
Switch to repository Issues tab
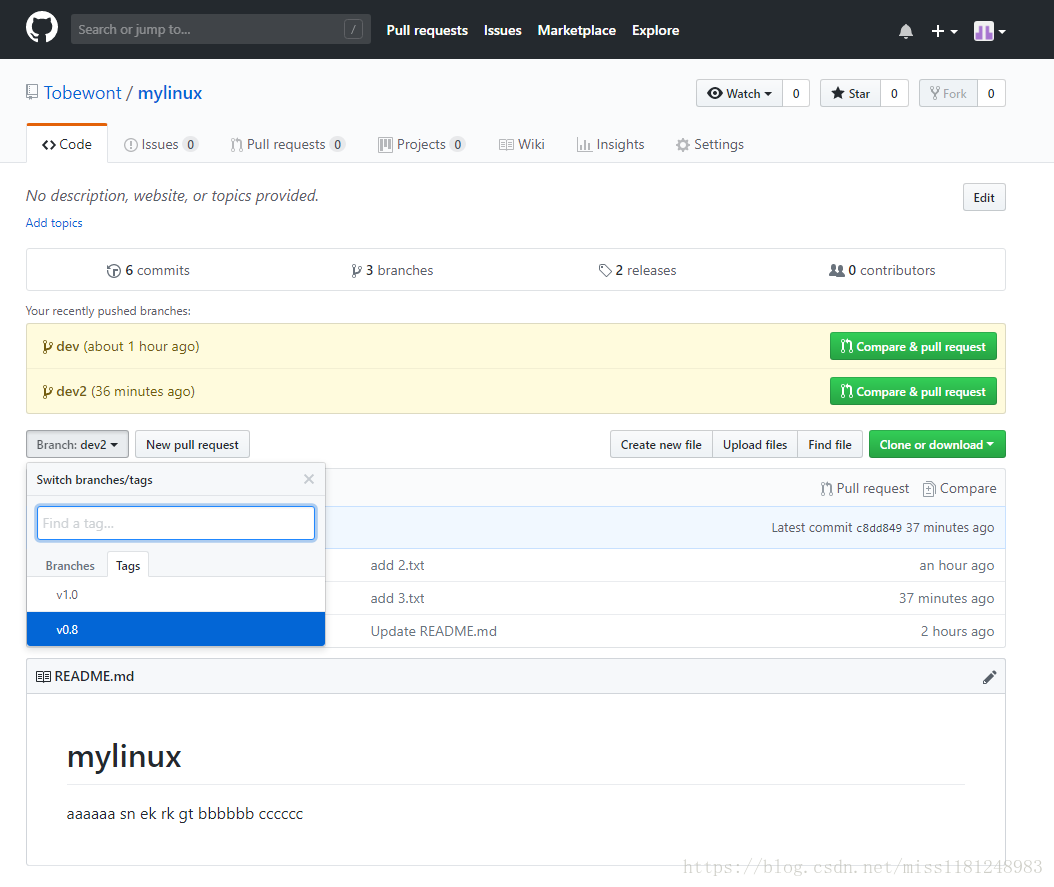point(161,144)
